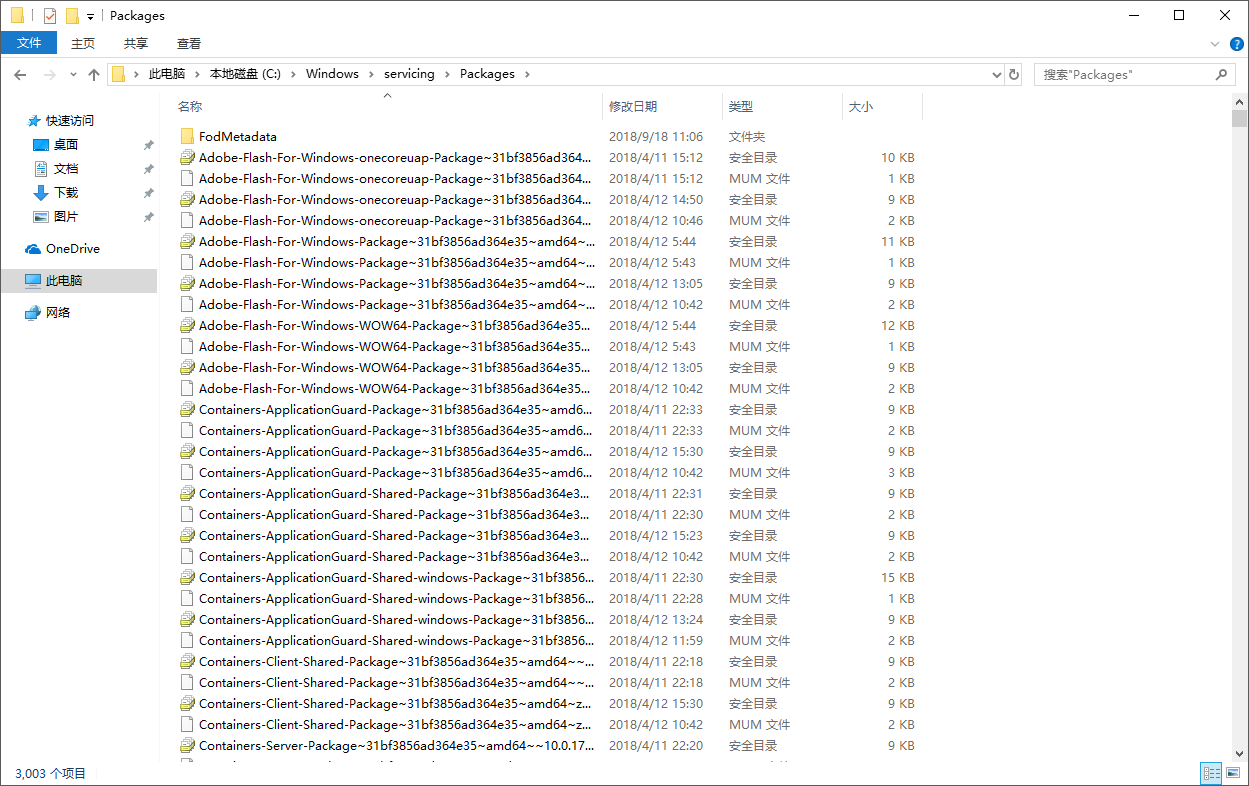Viewport: 1249px width, 786px height.
Task: Switch to the 查看 ribbon tab
Action: pyautogui.click(x=189, y=43)
